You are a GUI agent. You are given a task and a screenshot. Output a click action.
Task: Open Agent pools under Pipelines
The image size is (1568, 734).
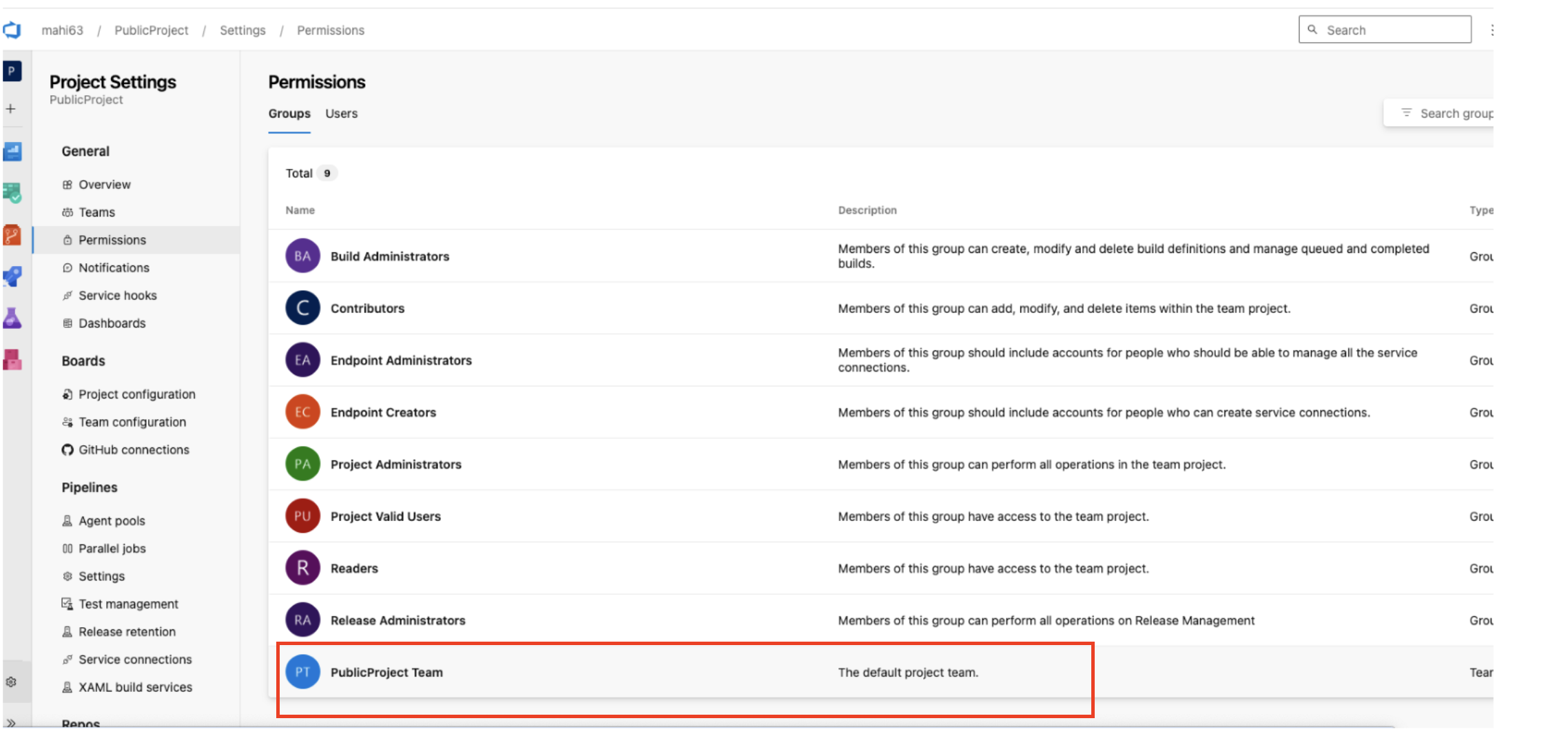(112, 521)
